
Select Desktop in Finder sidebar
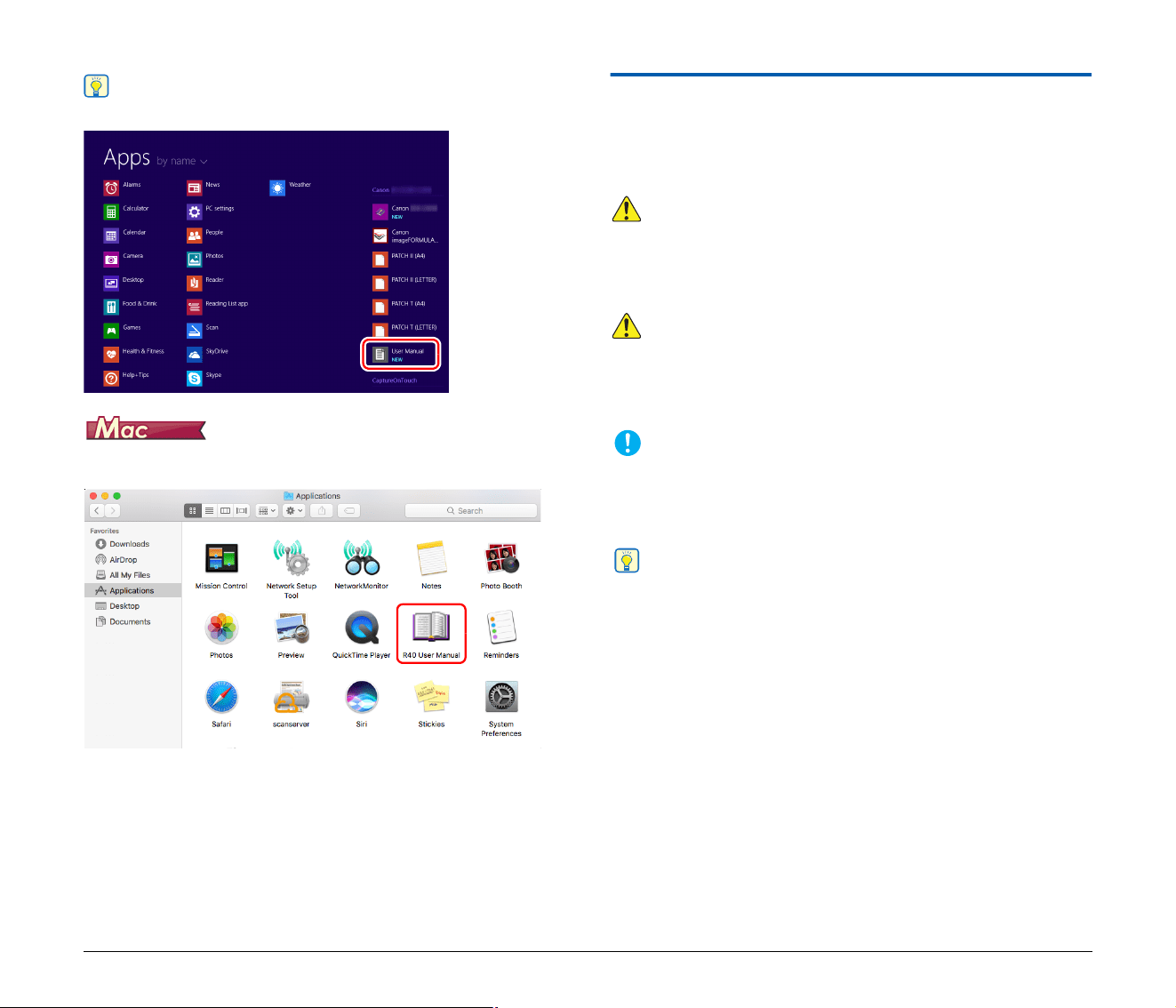click(x=117, y=606)
